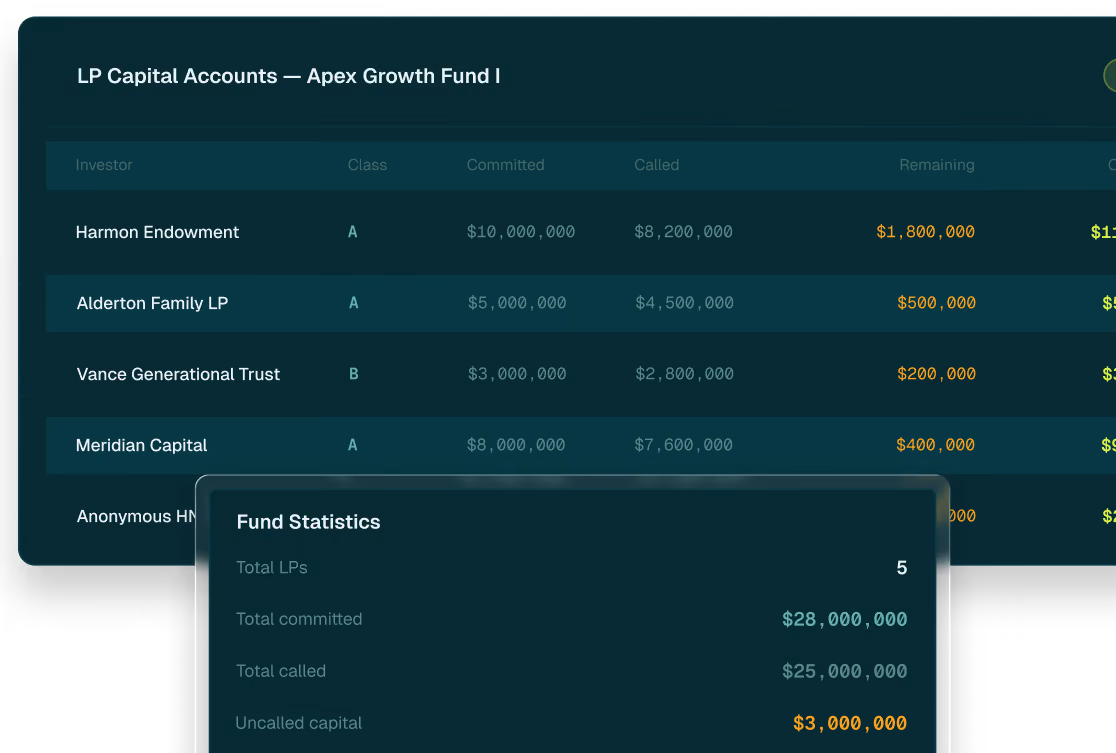
Task: Click Vance Generational Trust's class B value
Action: point(354,374)
